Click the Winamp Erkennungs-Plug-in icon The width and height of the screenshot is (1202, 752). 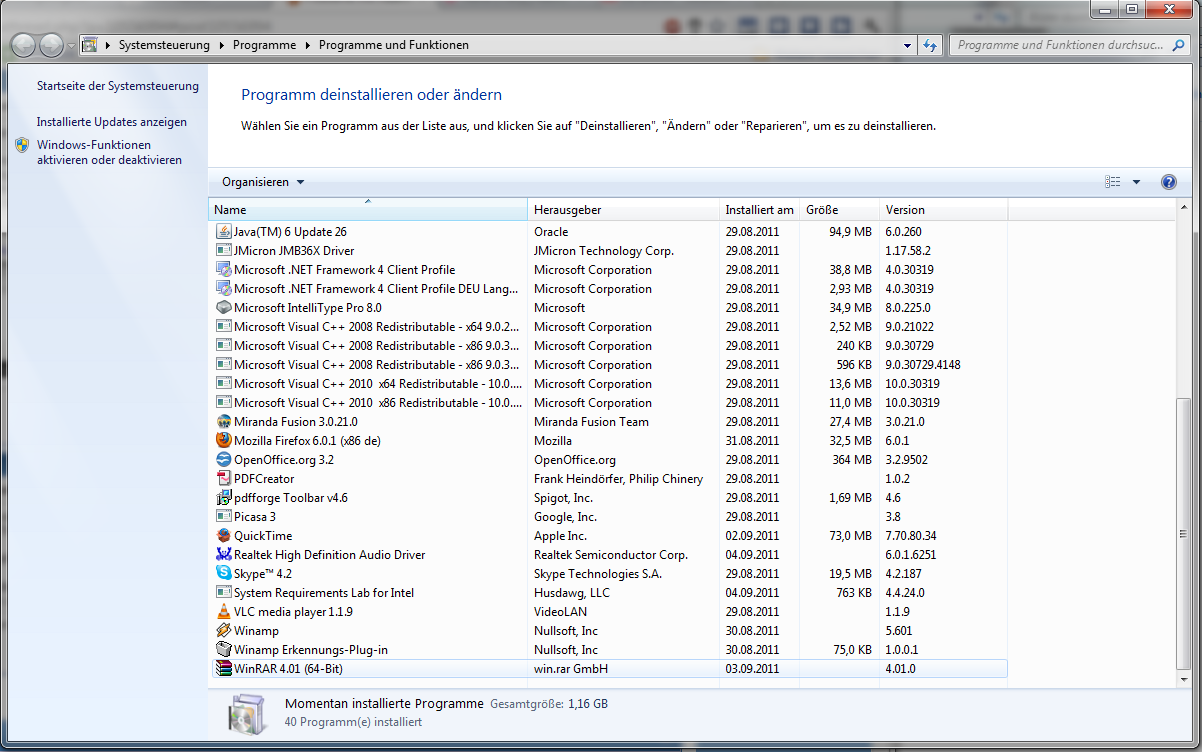pos(224,649)
